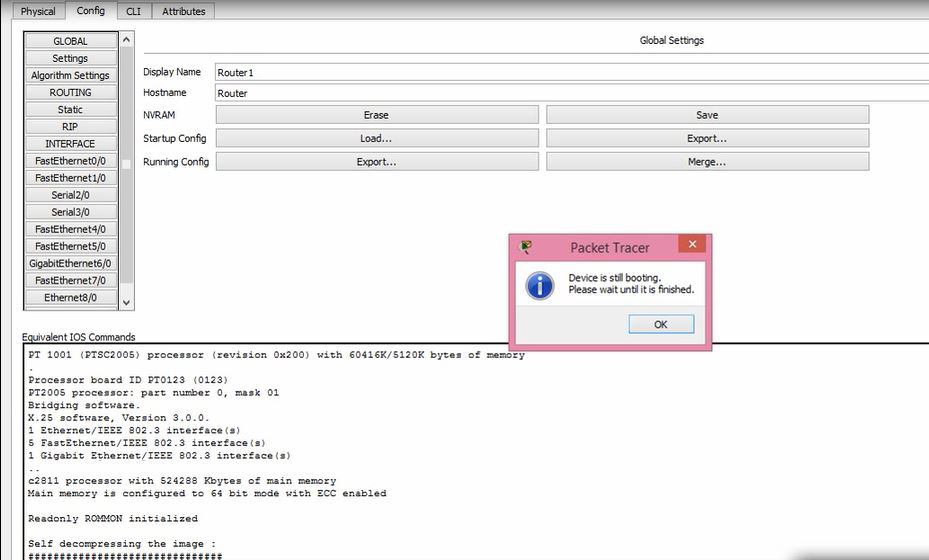This screenshot has width=929, height=560.
Task: Click the 'Bridging software.' output line
Action: pos(84,405)
